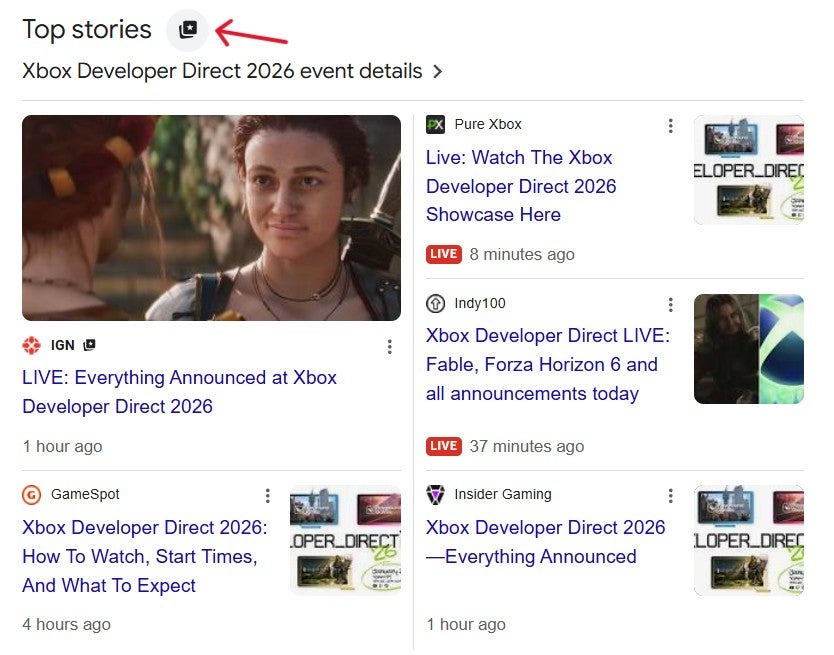This screenshot has width=834, height=655.
Task: Open the Pure Xbox showcase headline link
Action: (x=520, y=186)
